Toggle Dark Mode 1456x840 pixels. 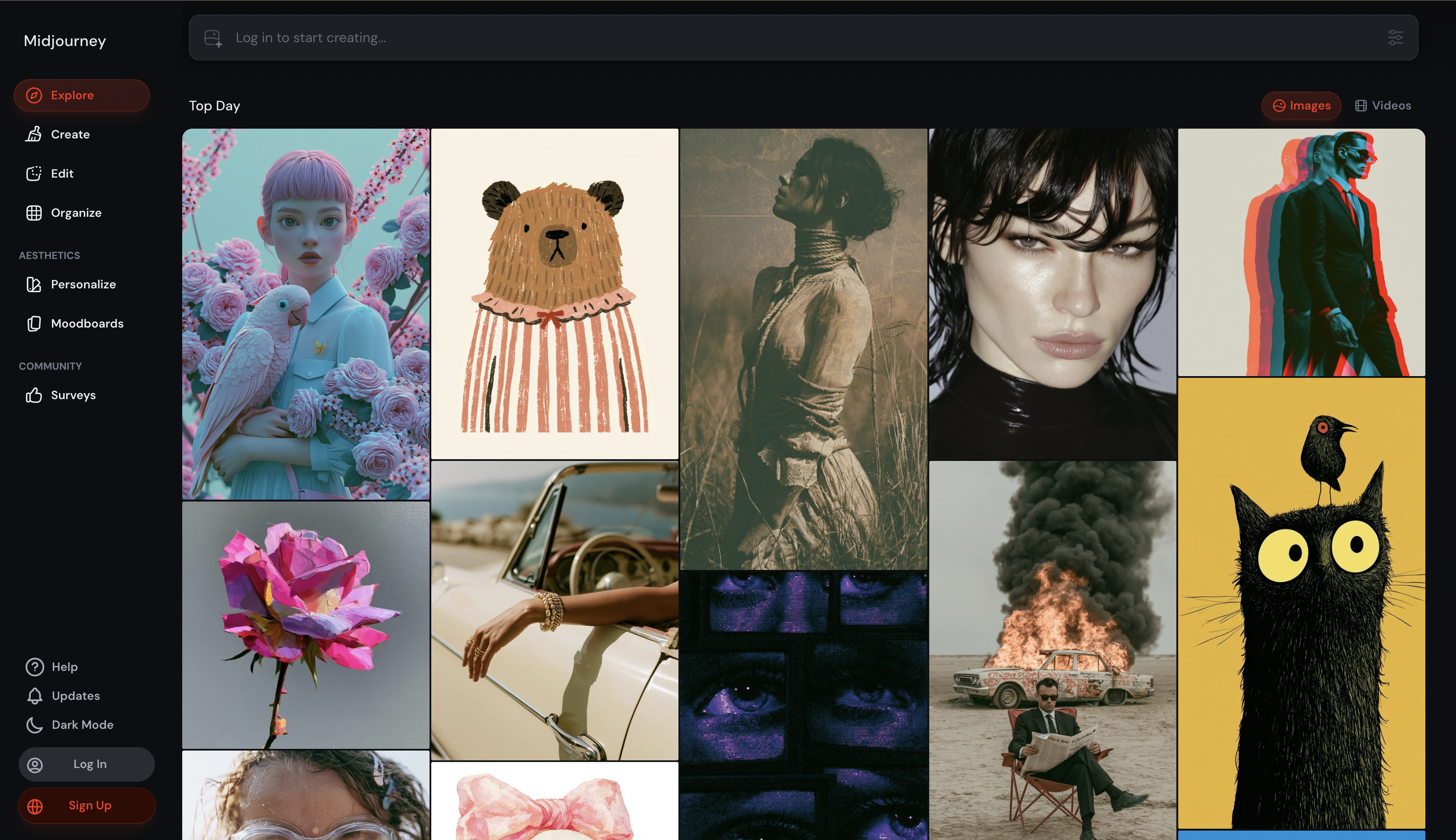pos(70,725)
